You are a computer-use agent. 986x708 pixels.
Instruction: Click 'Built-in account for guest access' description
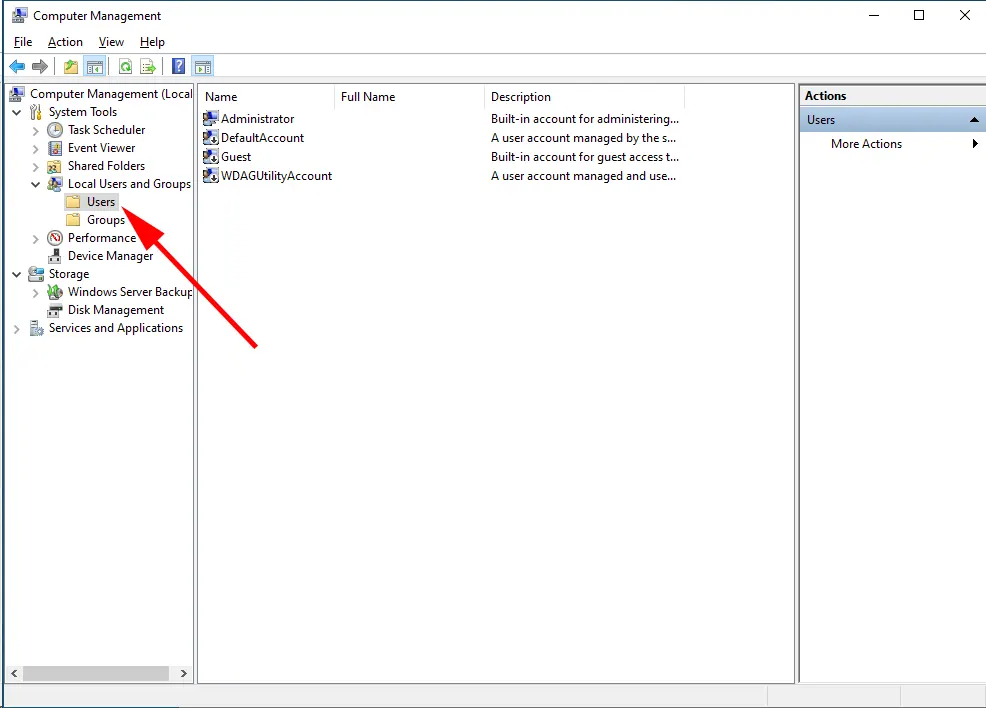click(x=585, y=157)
